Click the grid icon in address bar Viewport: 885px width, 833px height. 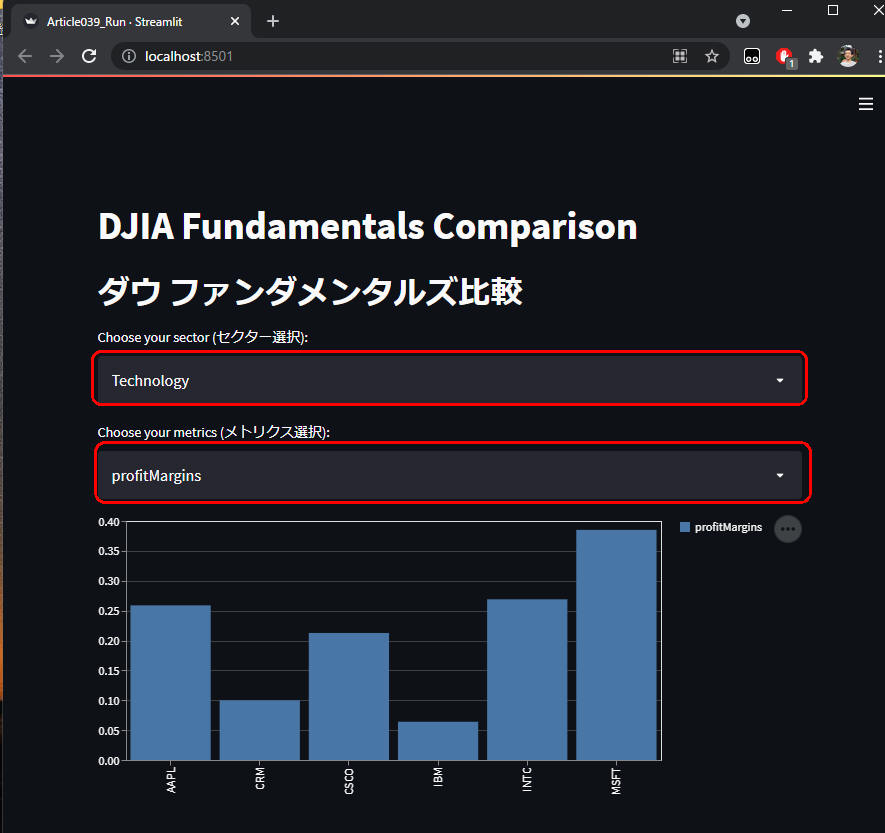pyautogui.click(x=680, y=56)
